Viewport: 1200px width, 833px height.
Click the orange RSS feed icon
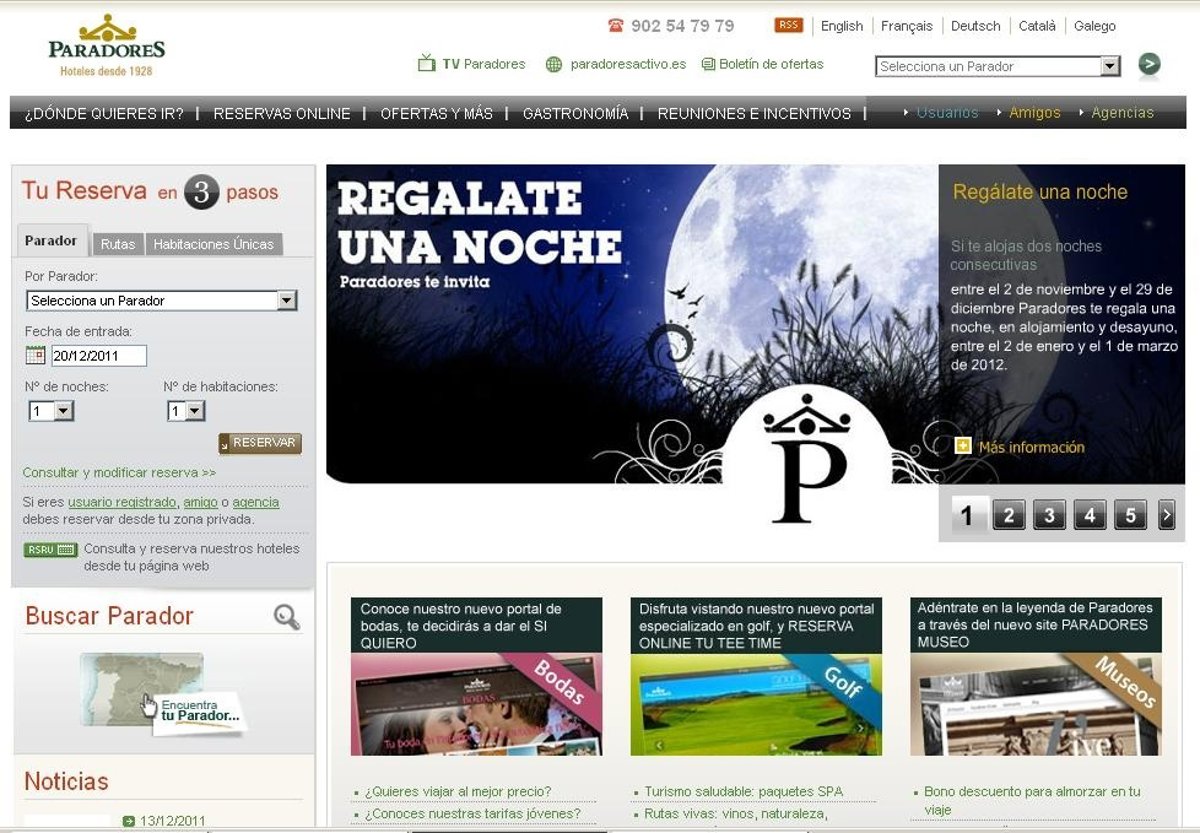point(788,26)
